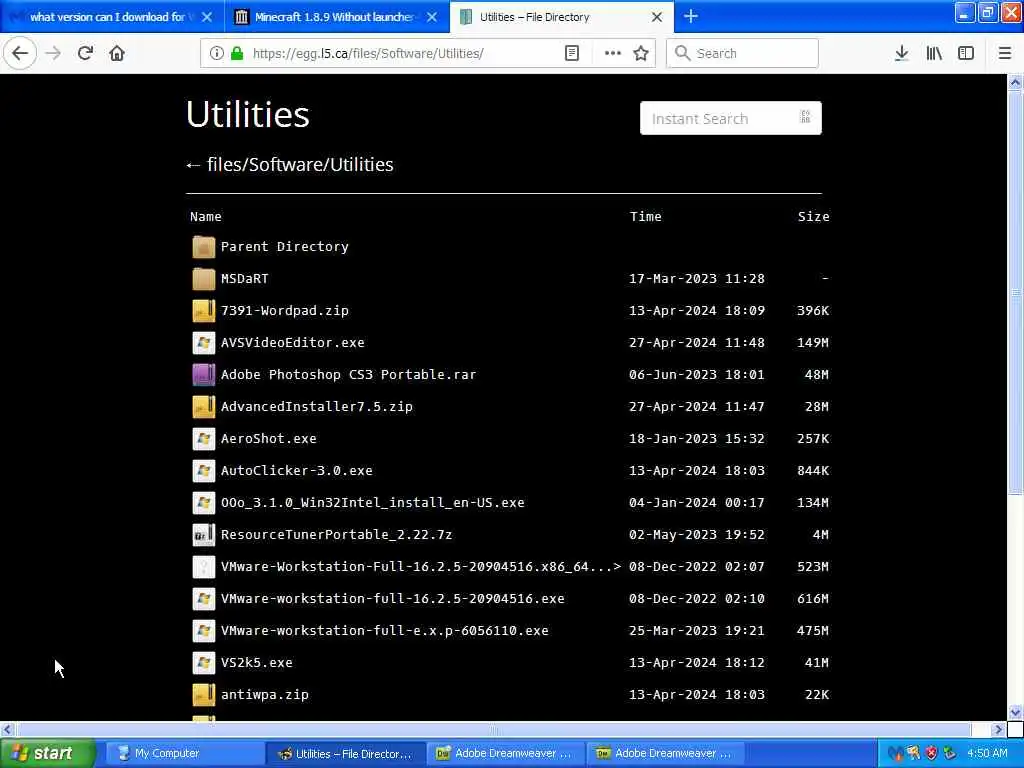Click the AVSVideoEditor.exe file icon
The height and width of the screenshot is (768, 1024).
[204, 343]
